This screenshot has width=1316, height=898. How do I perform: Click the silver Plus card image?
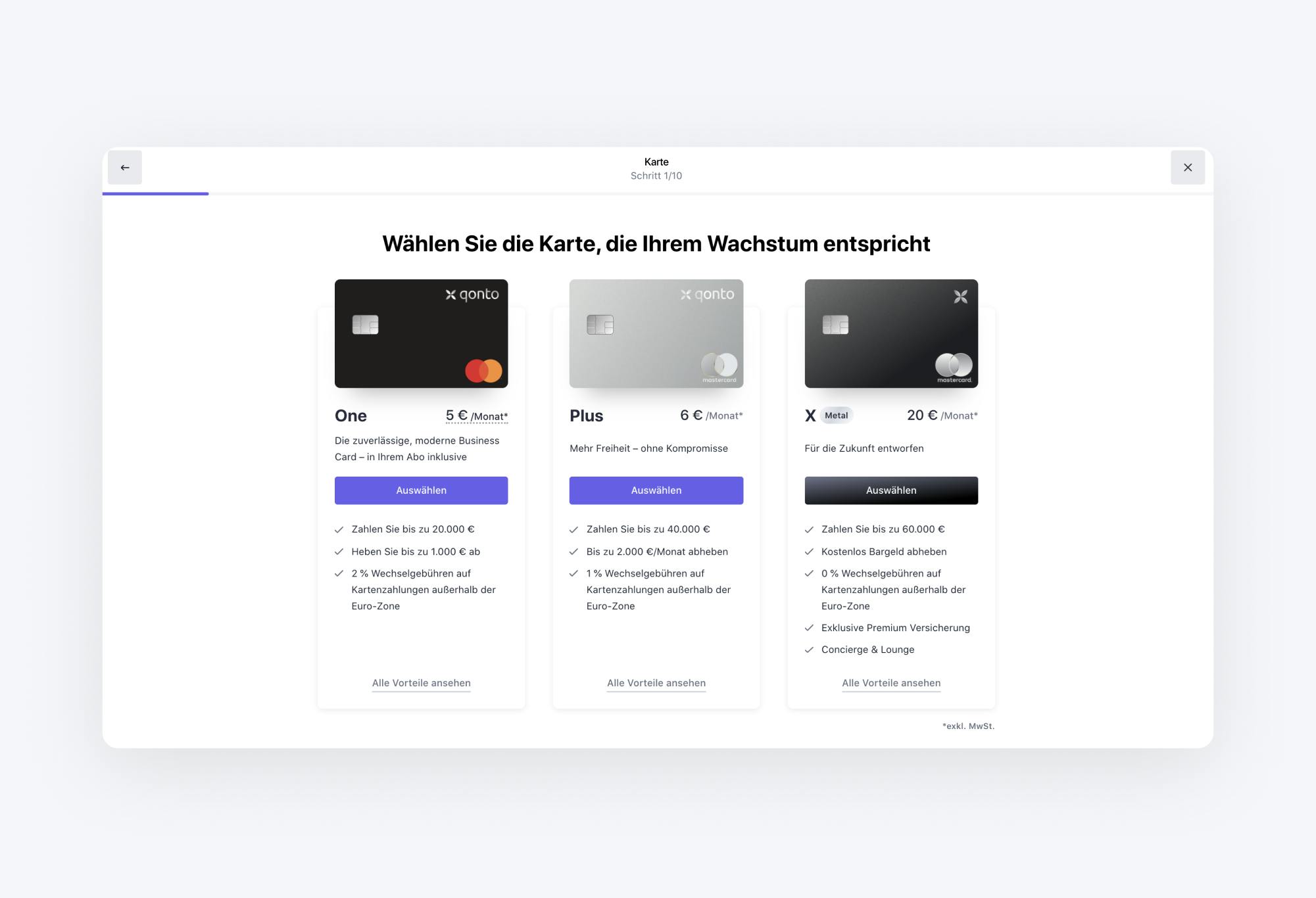pyautogui.click(x=656, y=333)
